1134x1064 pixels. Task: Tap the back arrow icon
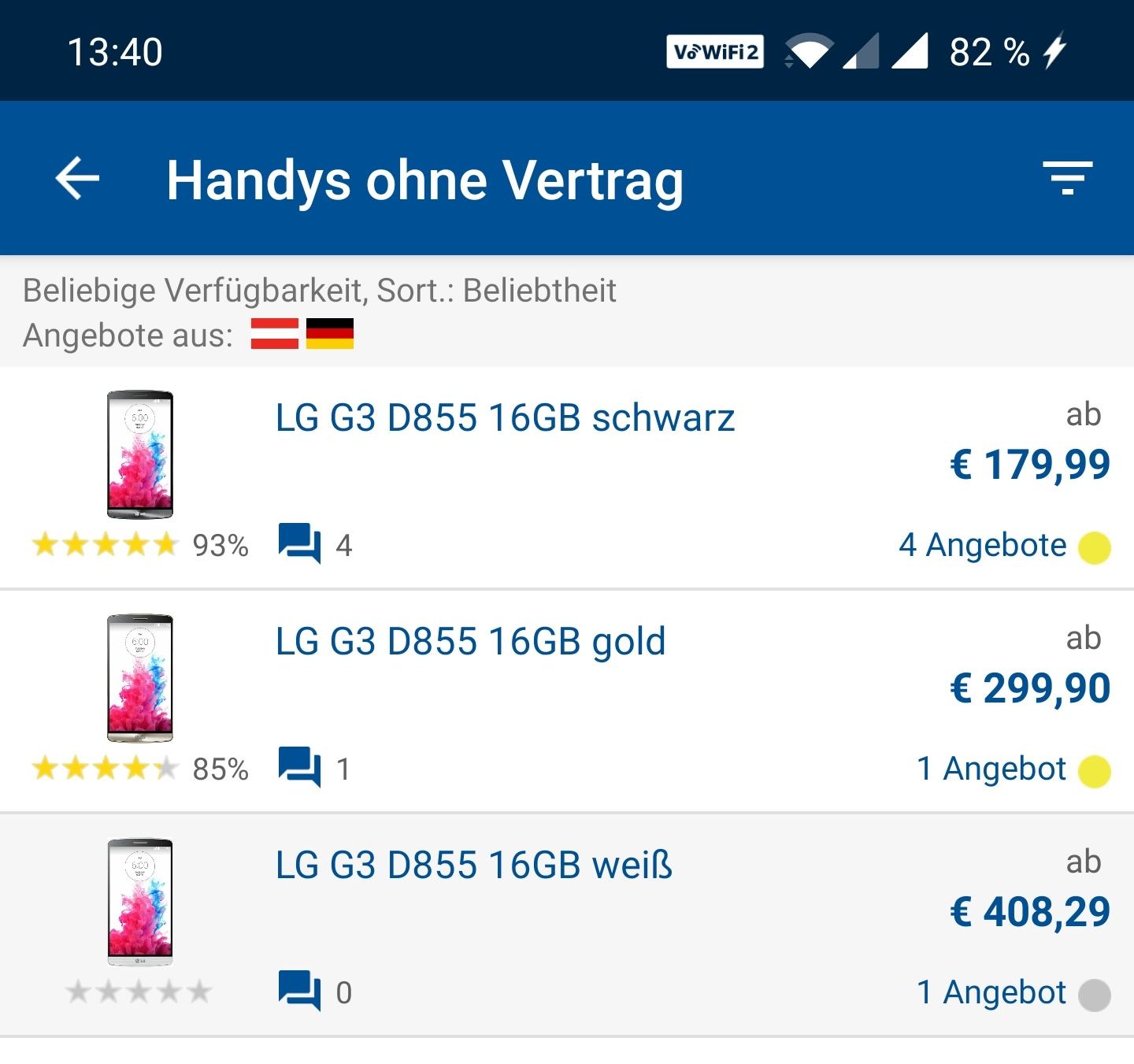(77, 179)
